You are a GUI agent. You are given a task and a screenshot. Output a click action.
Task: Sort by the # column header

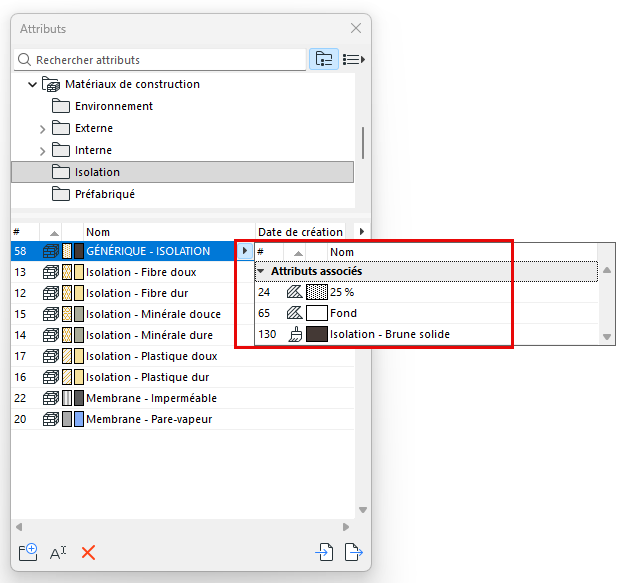[x=25, y=232]
